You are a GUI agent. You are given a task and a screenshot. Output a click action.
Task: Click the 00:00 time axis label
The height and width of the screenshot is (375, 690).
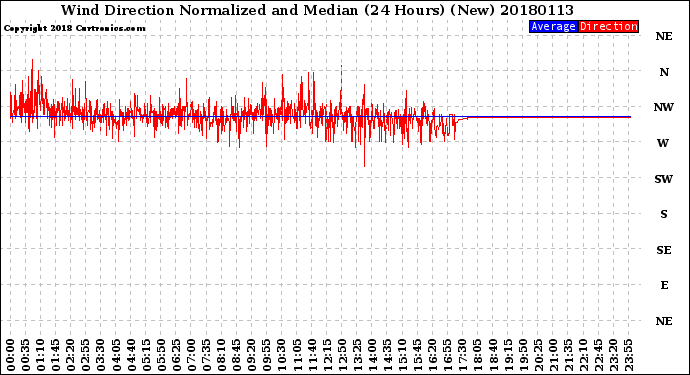click(11, 355)
